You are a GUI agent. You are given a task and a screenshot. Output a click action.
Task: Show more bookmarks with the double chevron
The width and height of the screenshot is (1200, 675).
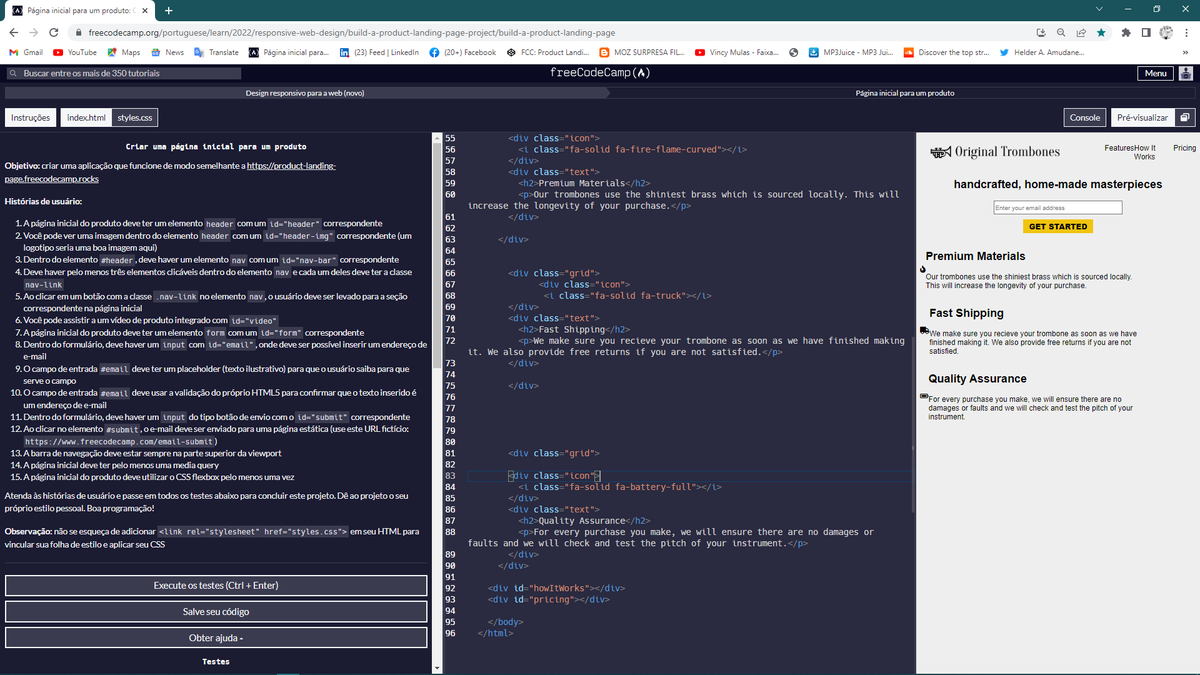(x=1185, y=52)
